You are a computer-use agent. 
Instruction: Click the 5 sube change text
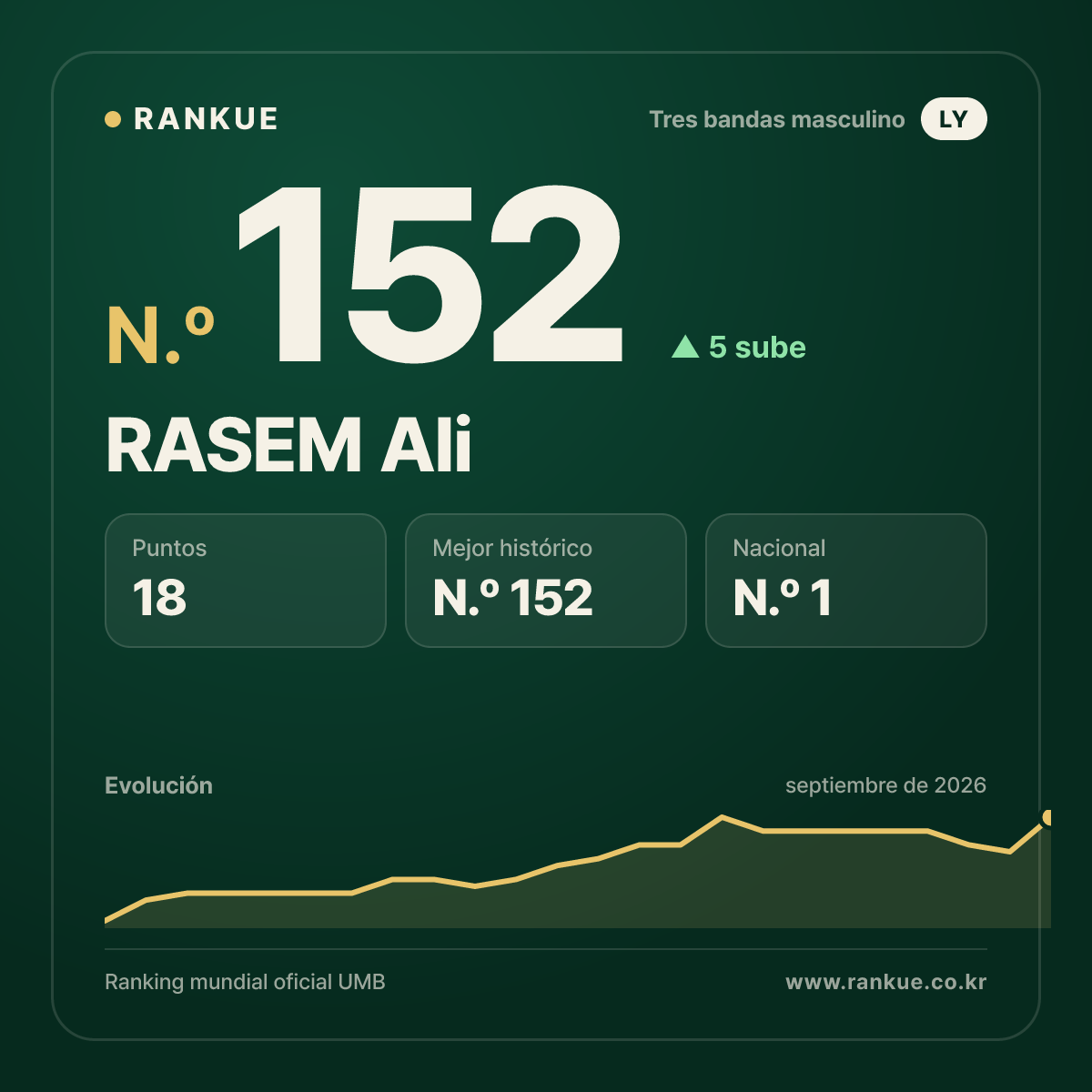tap(757, 348)
